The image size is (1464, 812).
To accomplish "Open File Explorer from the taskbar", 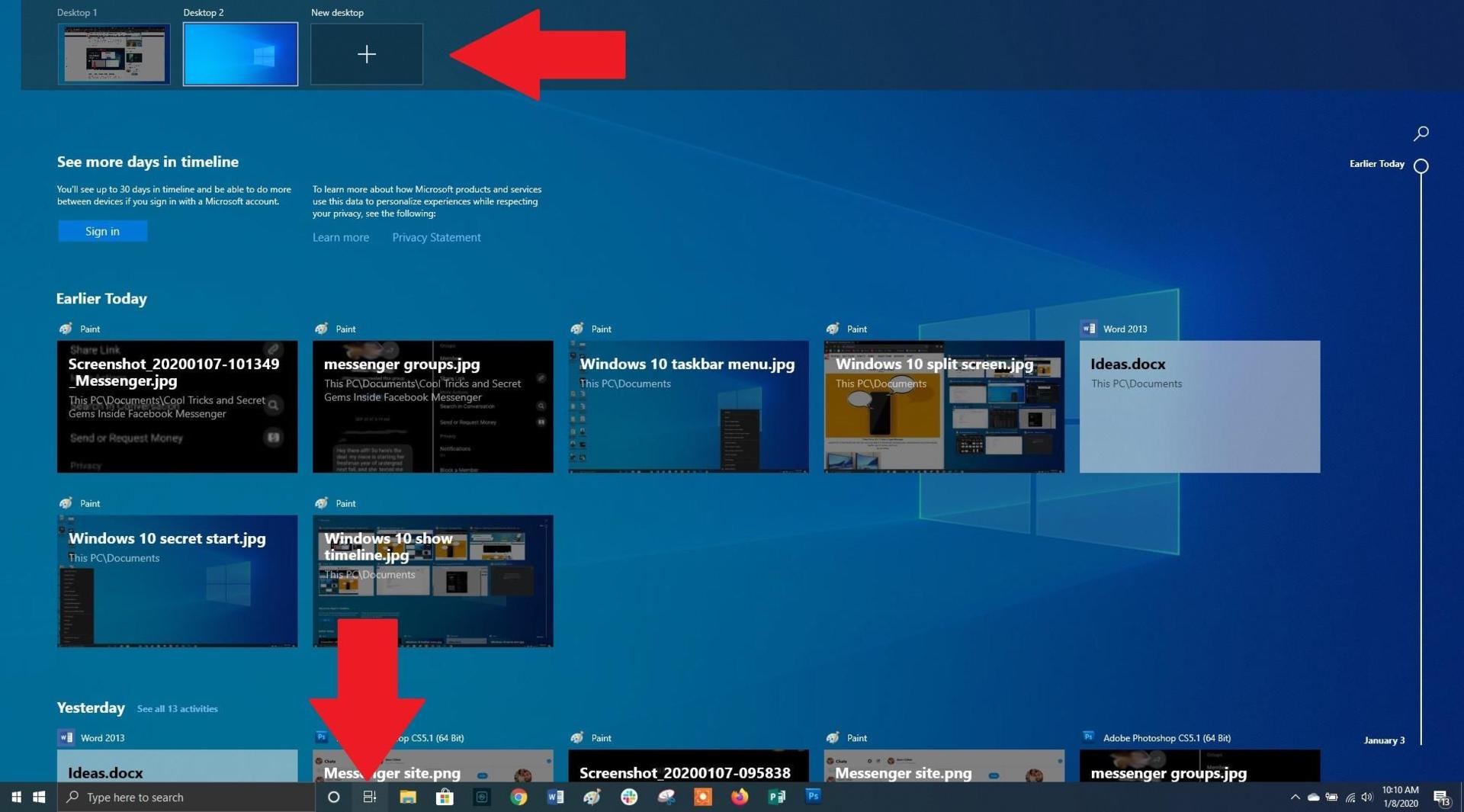I will click(408, 797).
